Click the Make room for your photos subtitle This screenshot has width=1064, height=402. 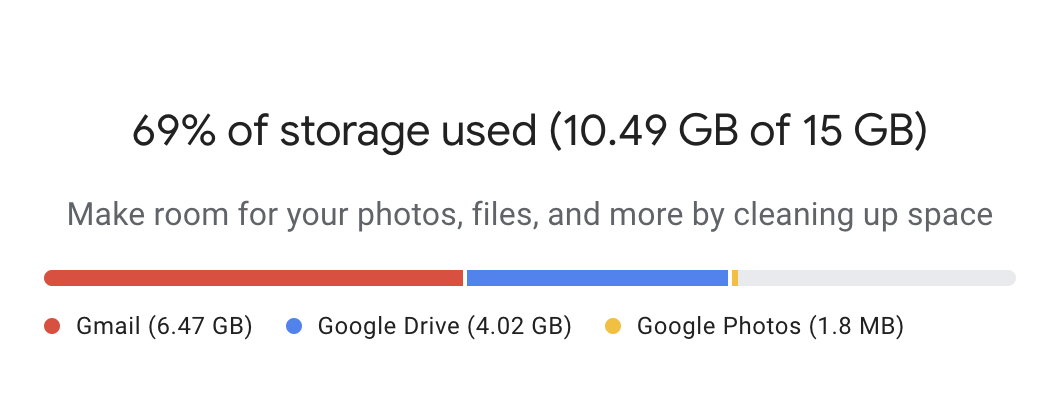(x=529, y=215)
